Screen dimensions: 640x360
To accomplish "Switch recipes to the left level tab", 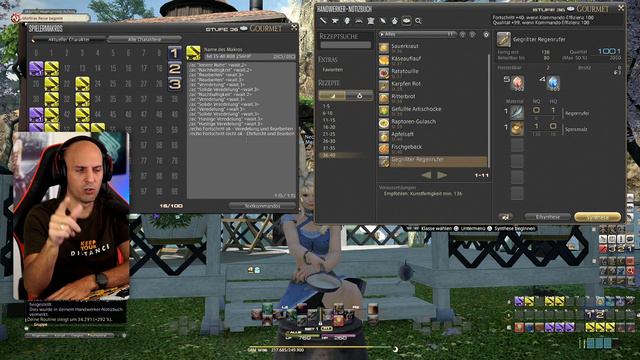I will 332,96.
